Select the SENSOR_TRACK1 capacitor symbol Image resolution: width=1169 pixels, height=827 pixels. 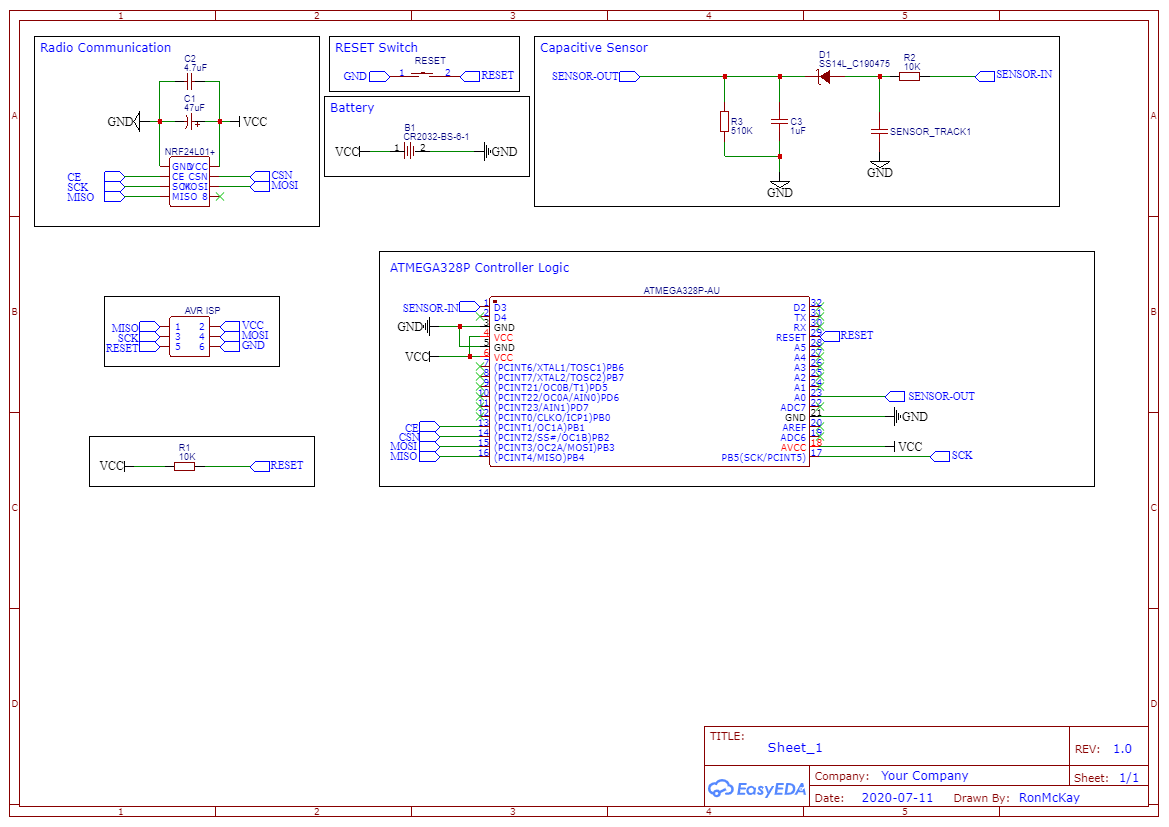coord(880,131)
